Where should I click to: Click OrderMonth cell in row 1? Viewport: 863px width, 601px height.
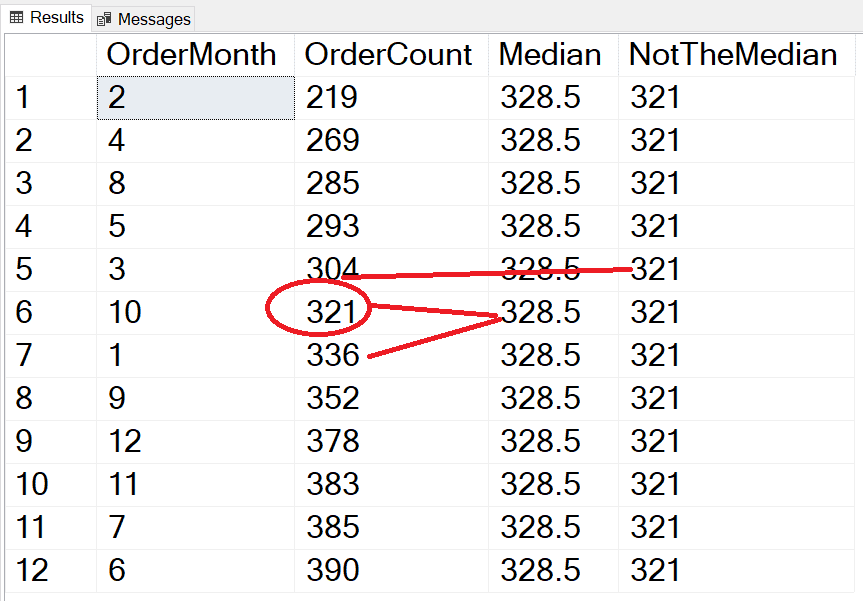195,97
